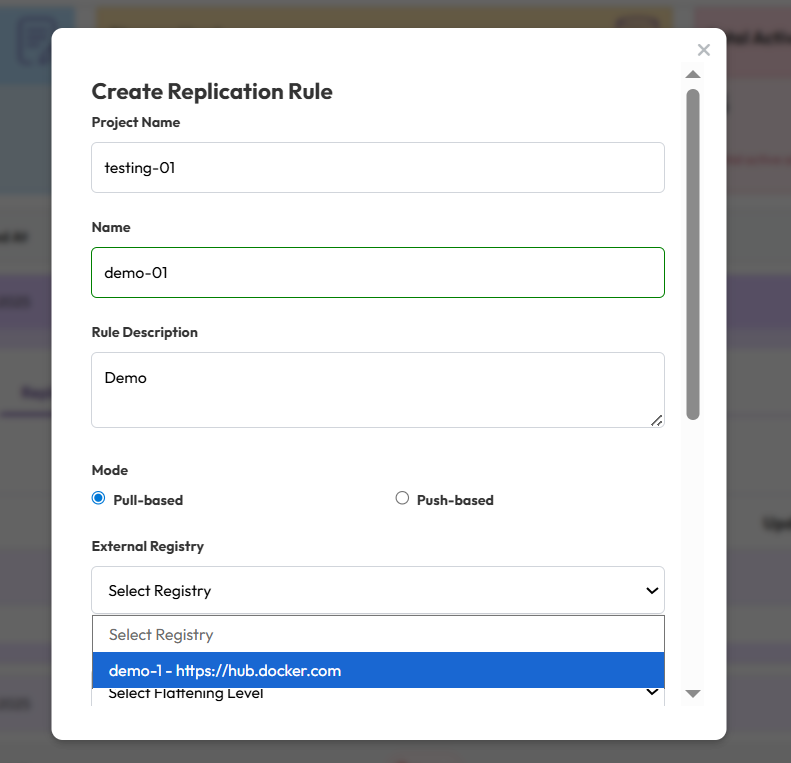
Task: Click the Rule Description field label
Action: click(144, 332)
